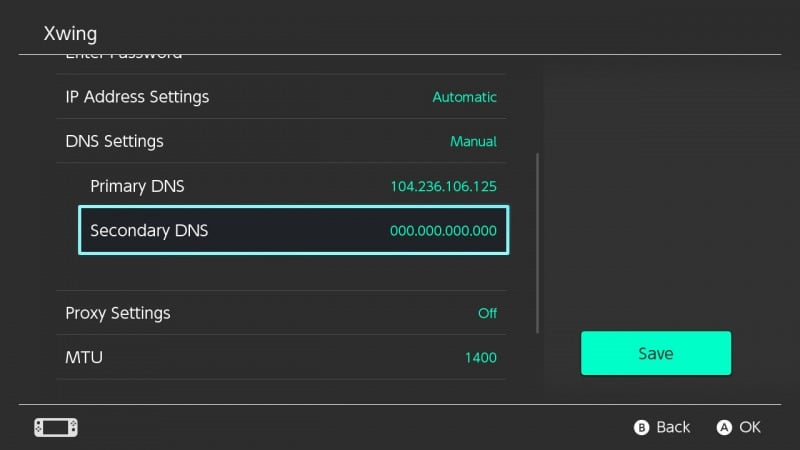Edit the MTU value 1400
Viewport: 800px width, 450px height.
tap(481, 358)
